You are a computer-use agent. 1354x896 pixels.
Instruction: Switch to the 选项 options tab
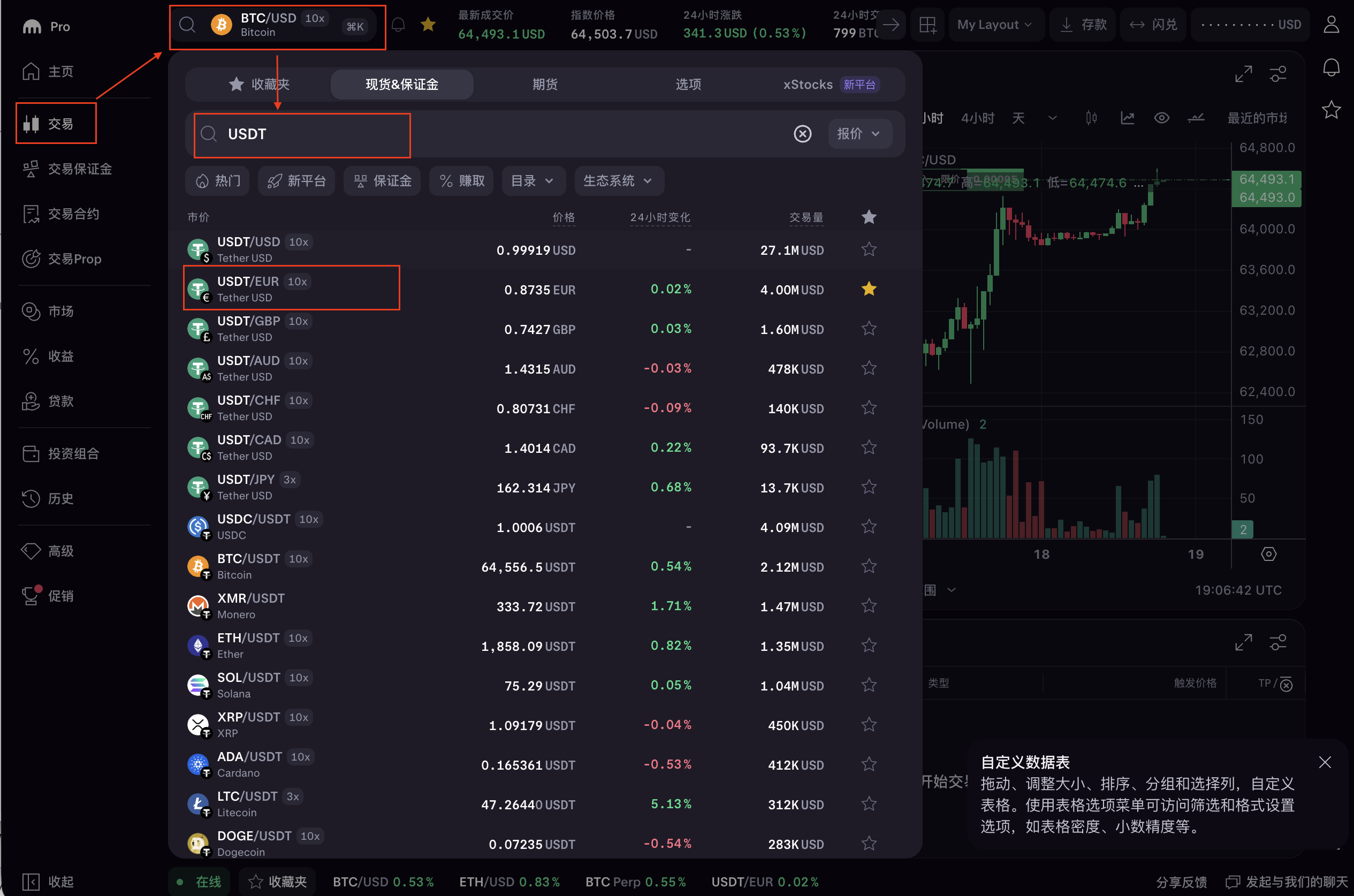tap(688, 85)
